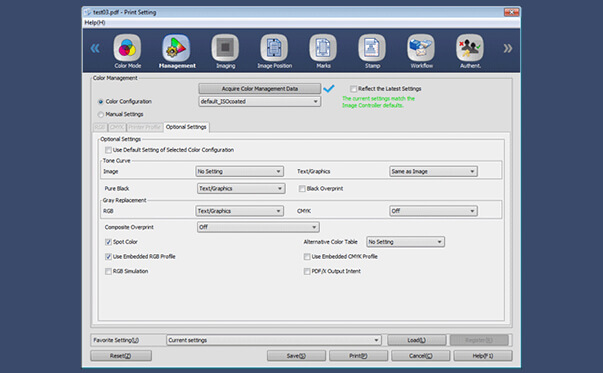This screenshot has height=373, width=603.
Task: Enable Use Embedded CMYK Profile checkbox
Action: (307, 256)
